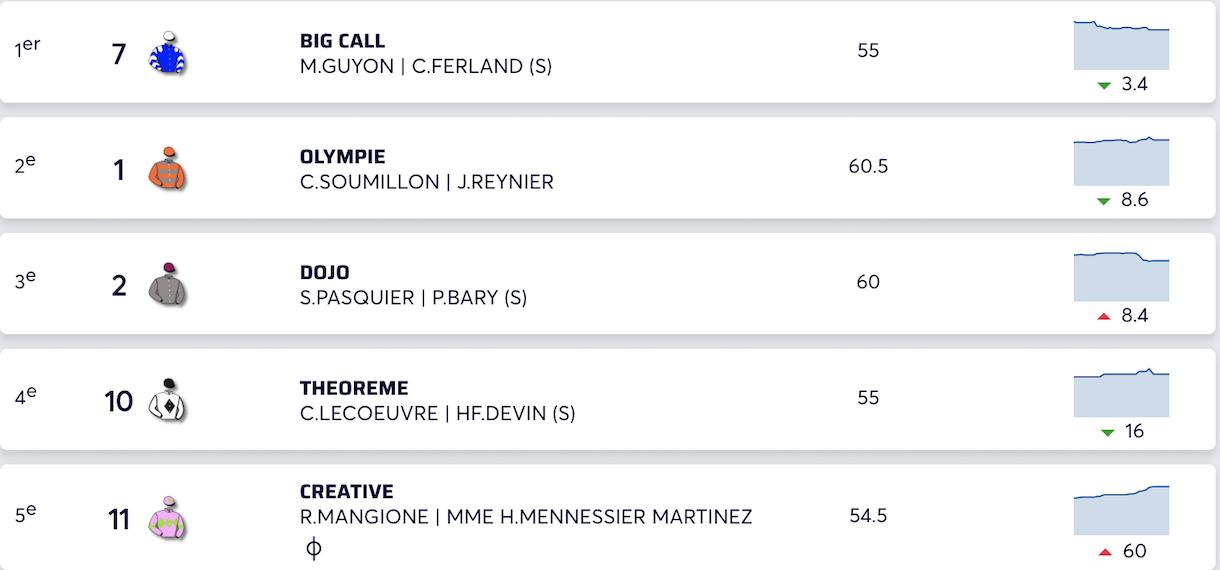Click the red up arrow beside 60
The width and height of the screenshot is (1220, 570).
(x=1105, y=552)
